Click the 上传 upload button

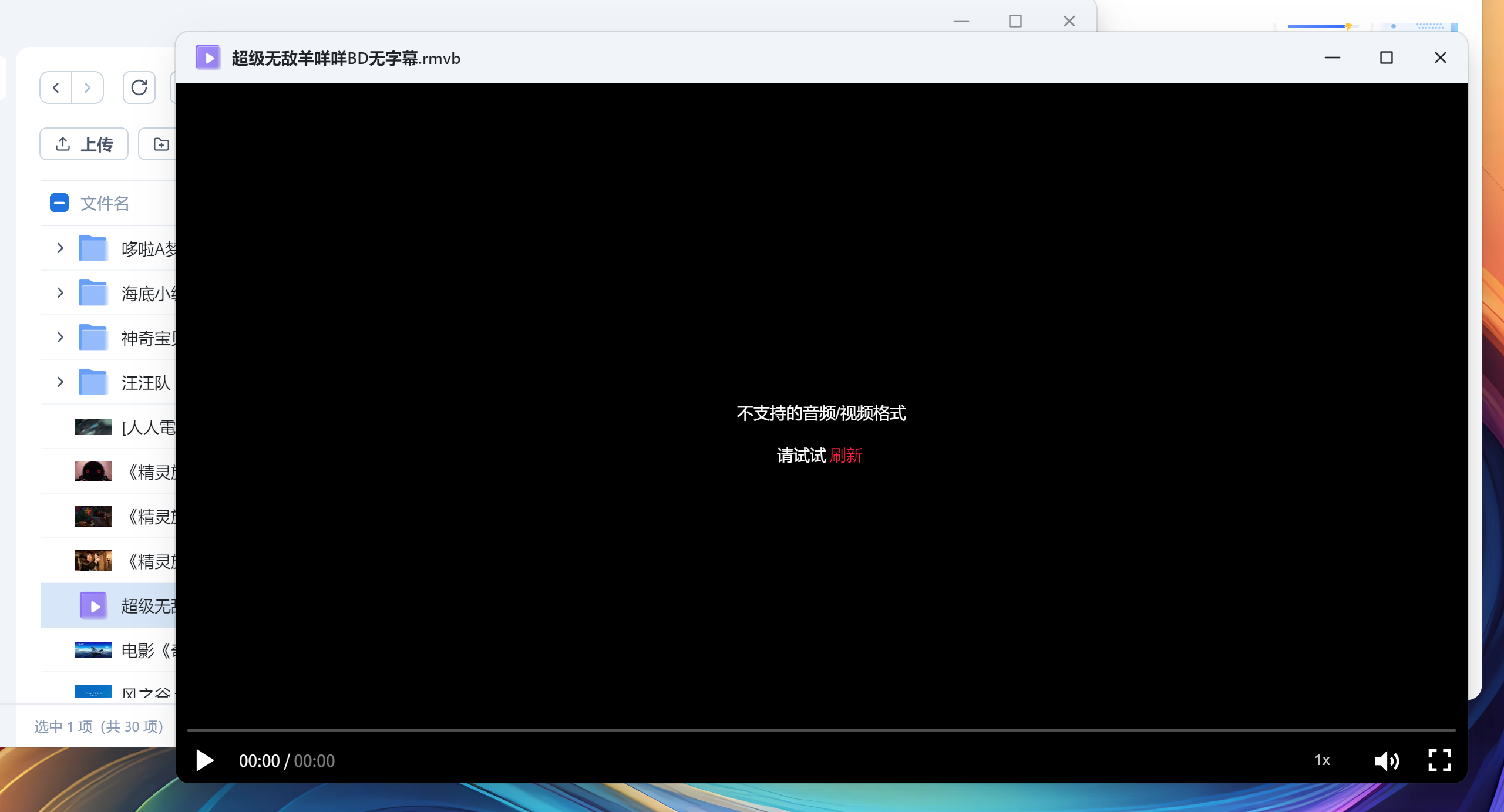(x=84, y=144)
